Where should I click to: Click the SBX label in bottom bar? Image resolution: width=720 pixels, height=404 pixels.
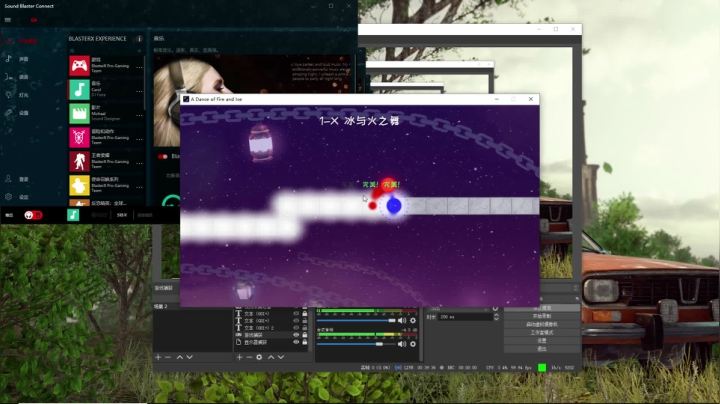(122, 215)
